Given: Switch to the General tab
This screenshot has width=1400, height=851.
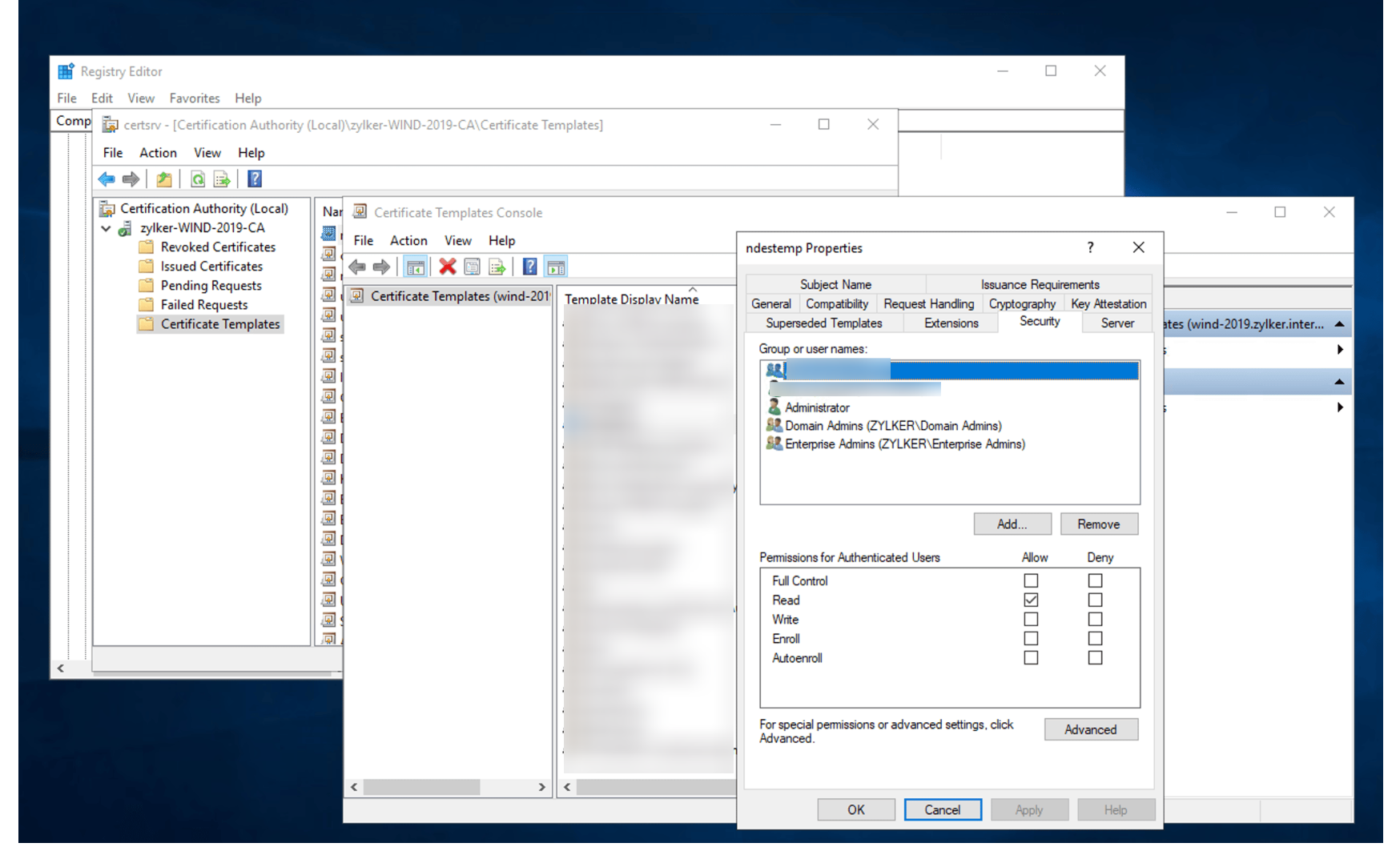Looking at the screenshot, I should click(771, 304).
